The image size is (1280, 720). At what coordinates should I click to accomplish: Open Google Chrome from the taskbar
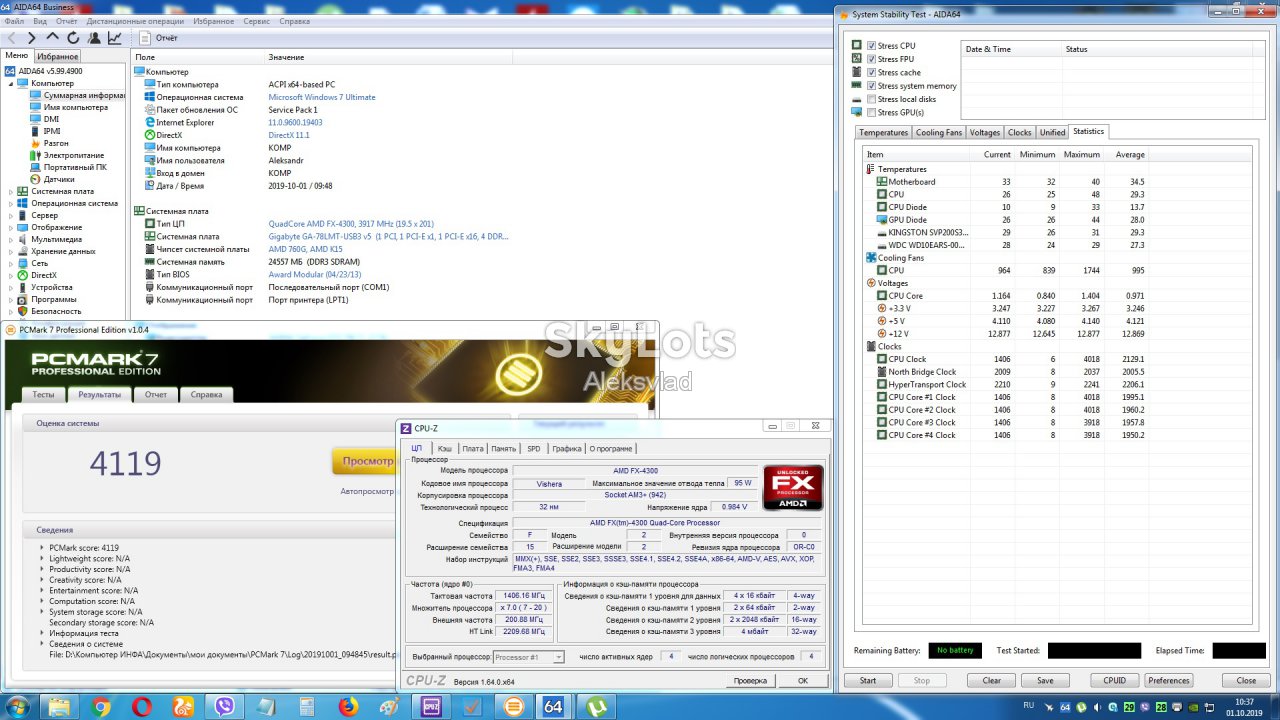coord(101,707)
